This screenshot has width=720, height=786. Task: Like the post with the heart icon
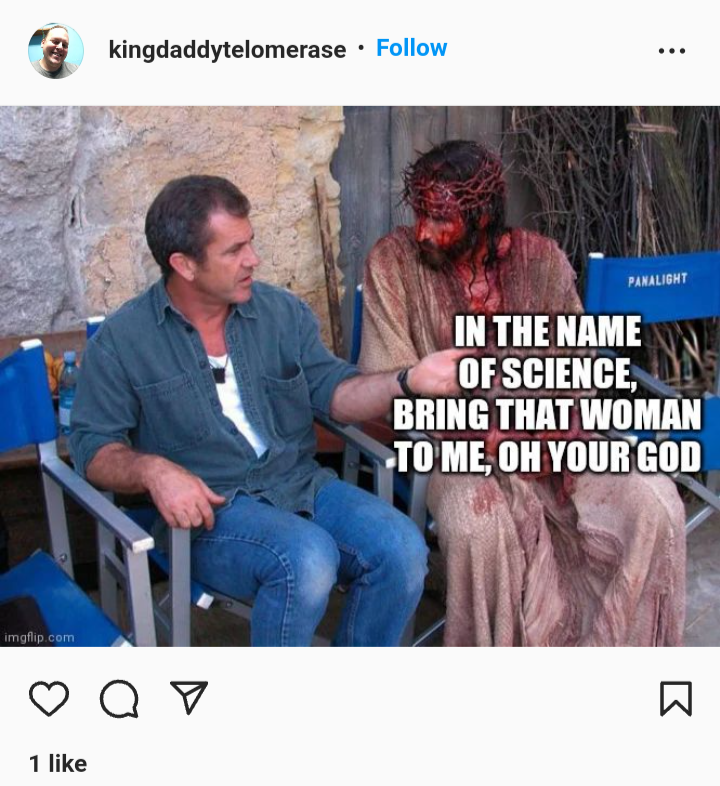point(49,698)
